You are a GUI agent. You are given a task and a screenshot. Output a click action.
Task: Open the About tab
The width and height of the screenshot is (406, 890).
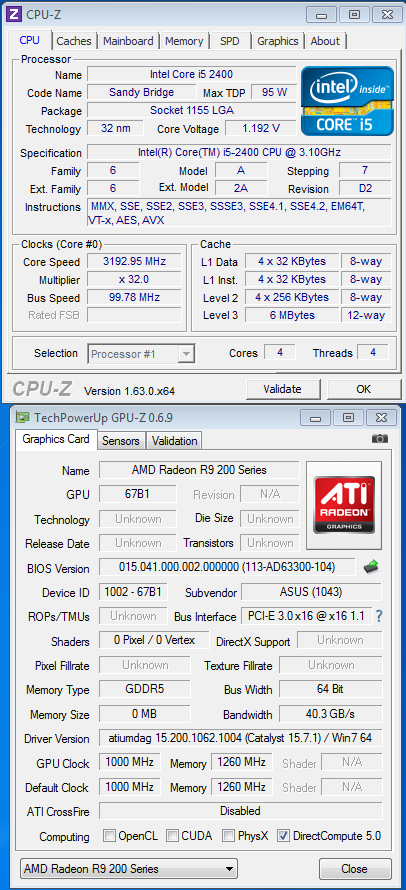(x=325, y=41)
